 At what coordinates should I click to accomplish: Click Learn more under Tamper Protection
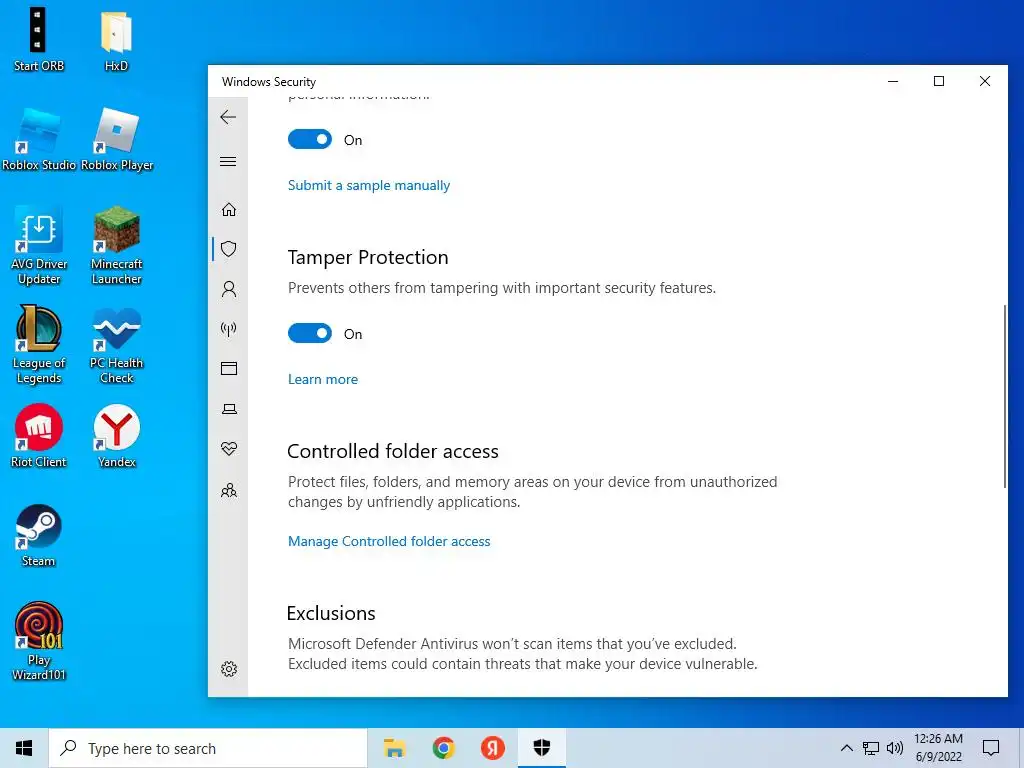click(x=323, y=379)
